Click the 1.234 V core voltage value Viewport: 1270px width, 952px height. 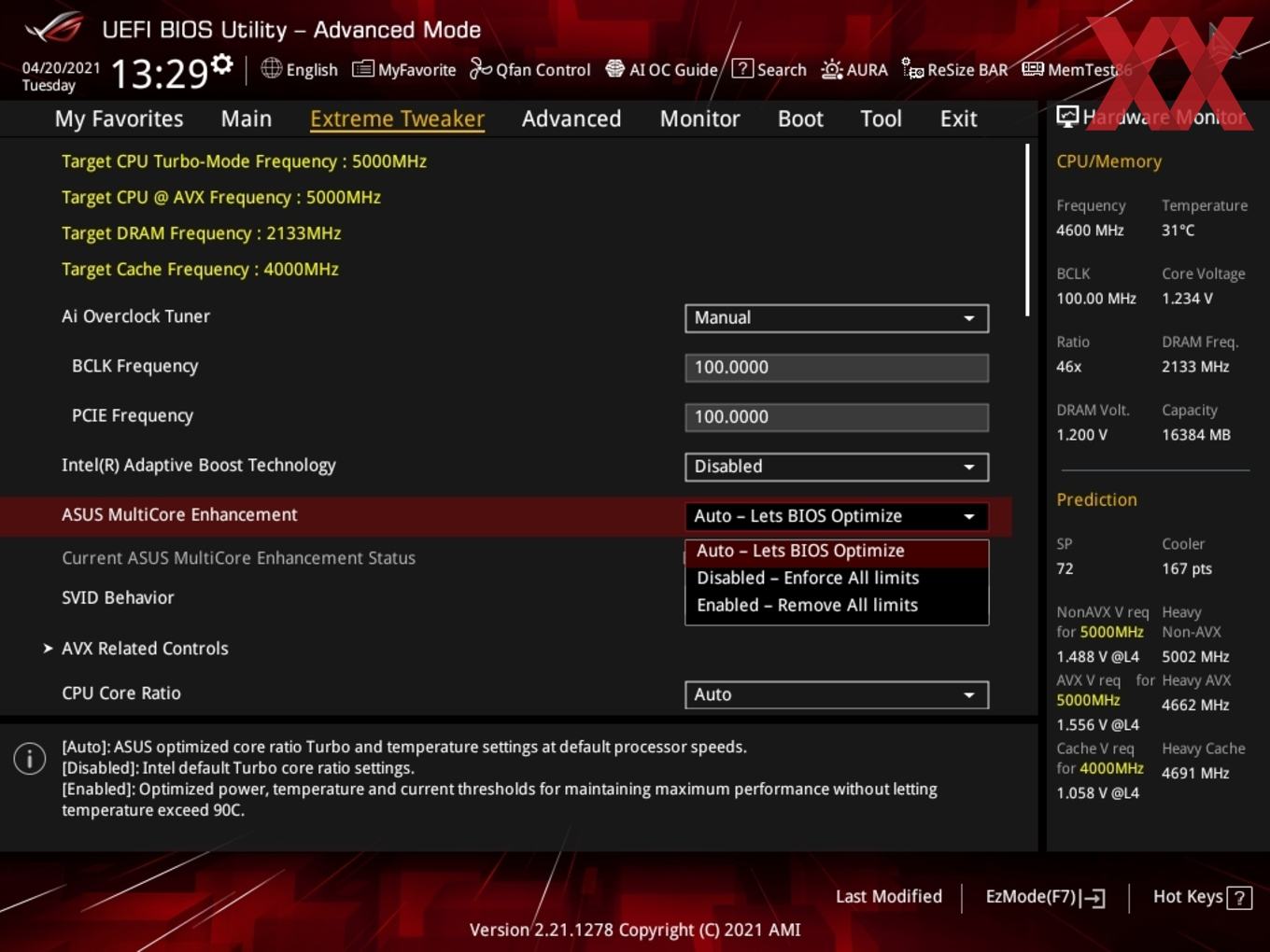1187,298
